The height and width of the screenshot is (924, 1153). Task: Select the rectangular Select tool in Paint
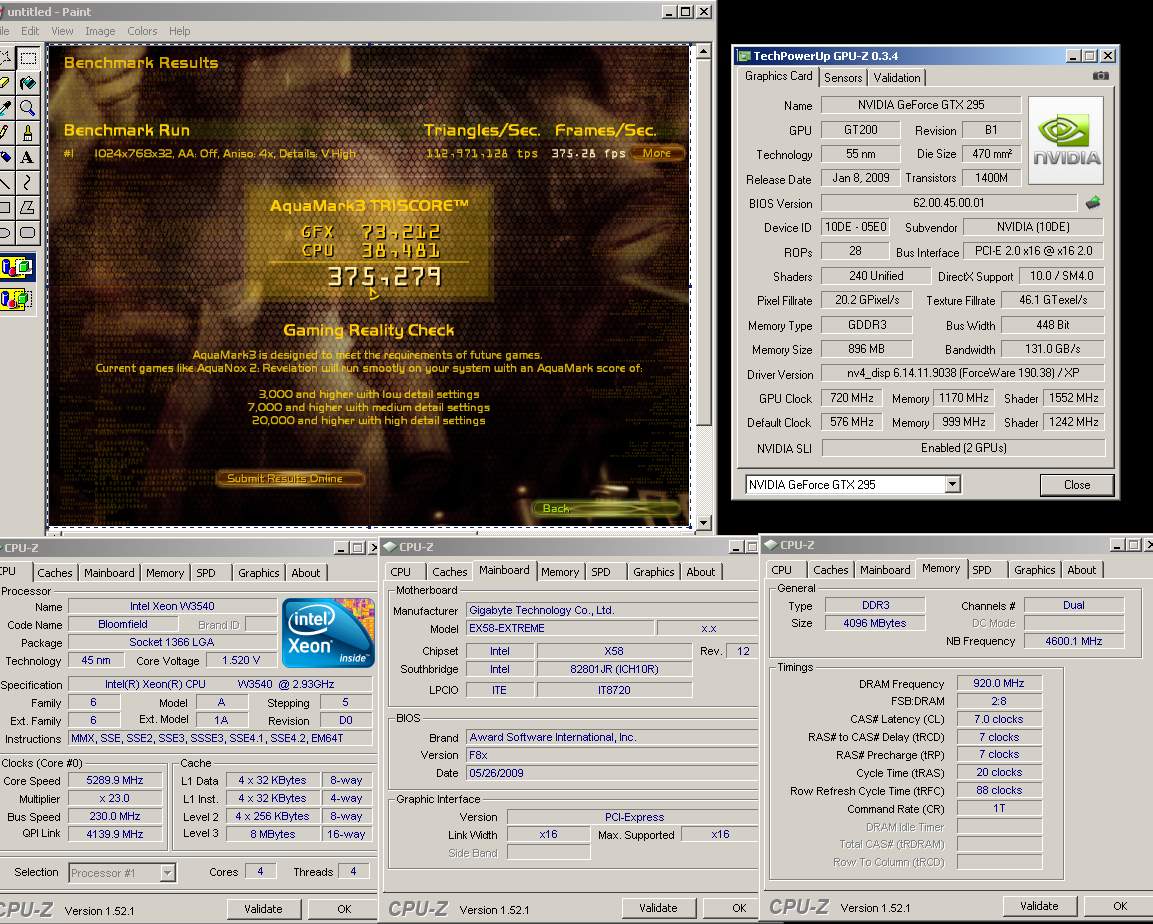pos(28,57)
